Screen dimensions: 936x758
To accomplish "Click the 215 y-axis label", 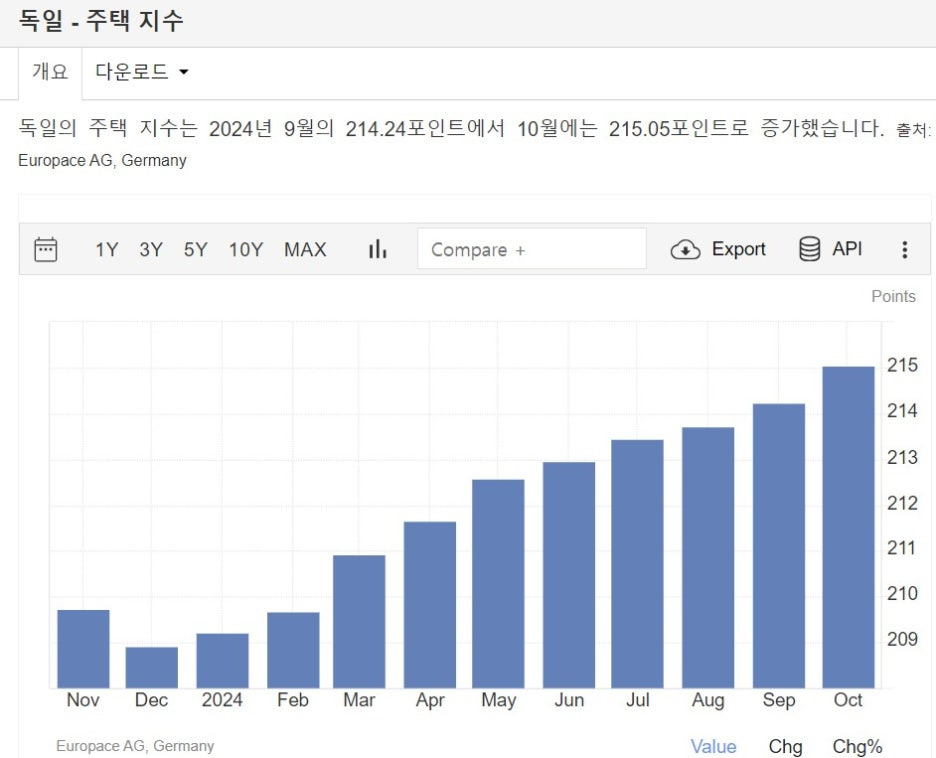I will pyautogui.click(x=902, y=365).
